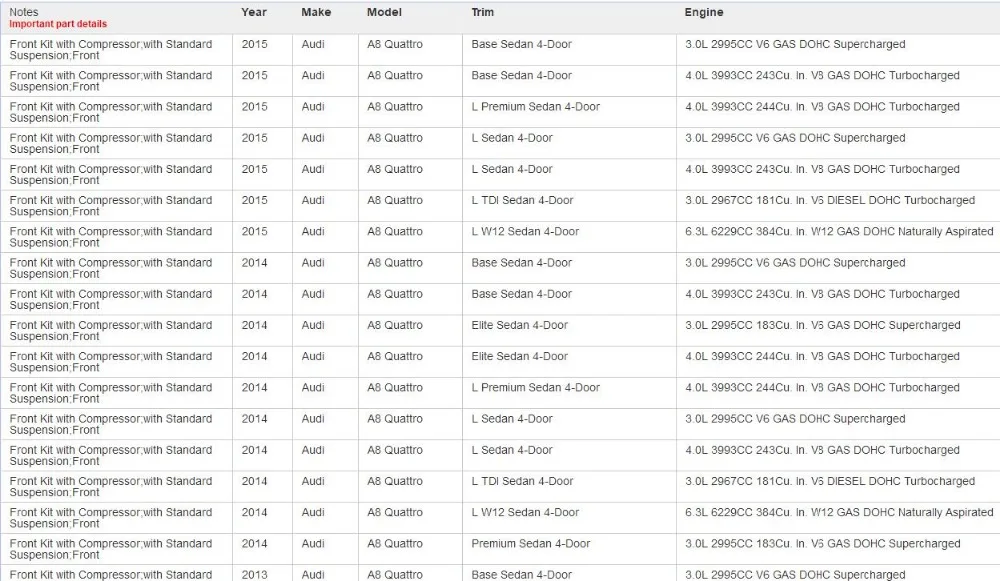Click the red "Important part details" text
The height and width of the screenshot is (581, 1000).
click(x=58, y=24)
